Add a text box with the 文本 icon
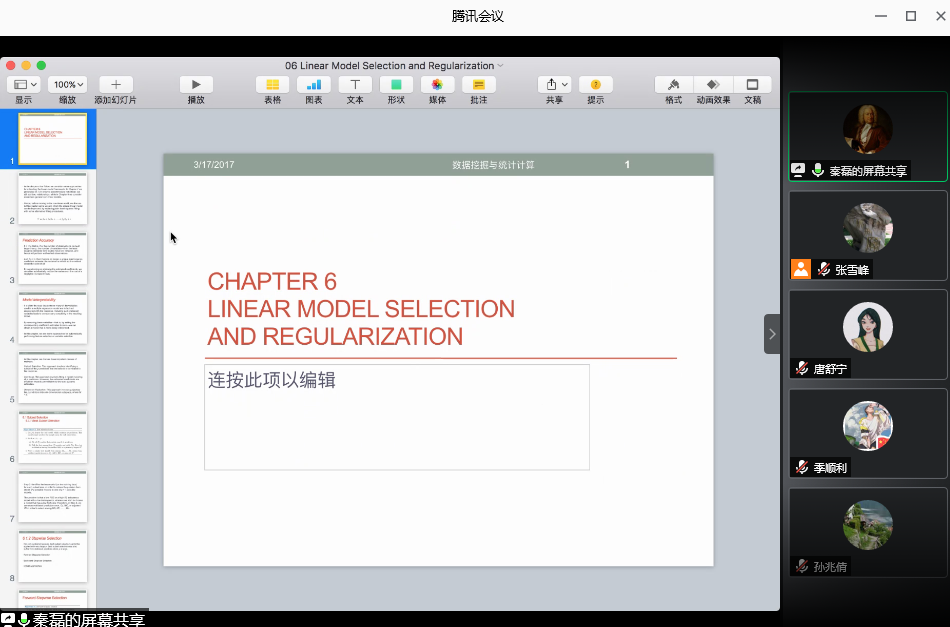The height and width of the screenshot is (627, 950). [355, 85]
